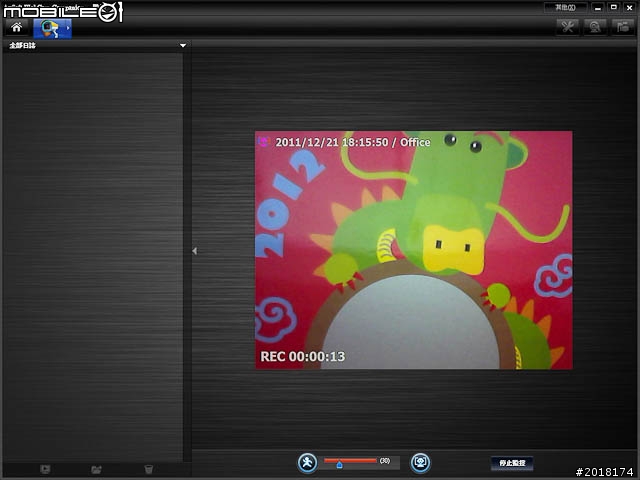Viewport: 640px width, 480px height.
Task: Open the log folder icon in the bottom-left bar
Action: click(96, 469)
